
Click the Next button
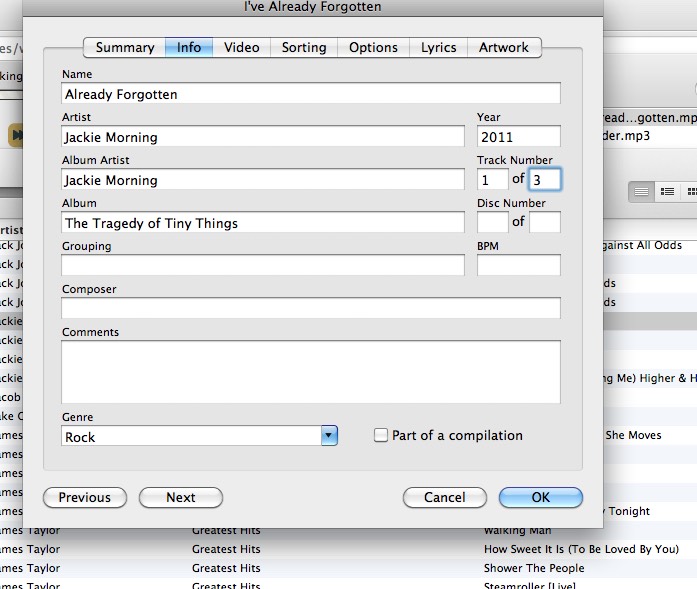pyautogui.click(x=181, y=497)
